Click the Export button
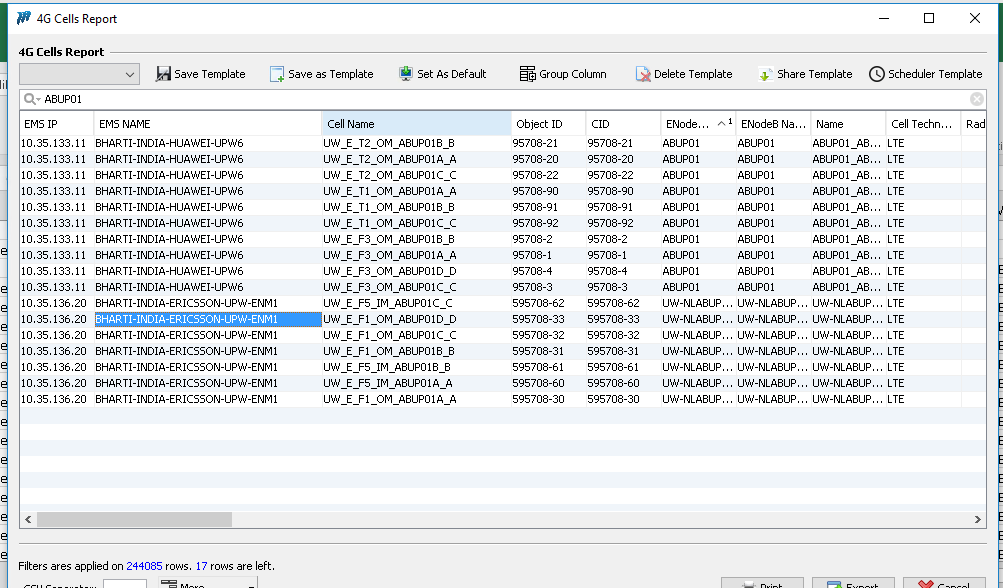 tap(852, 584)
